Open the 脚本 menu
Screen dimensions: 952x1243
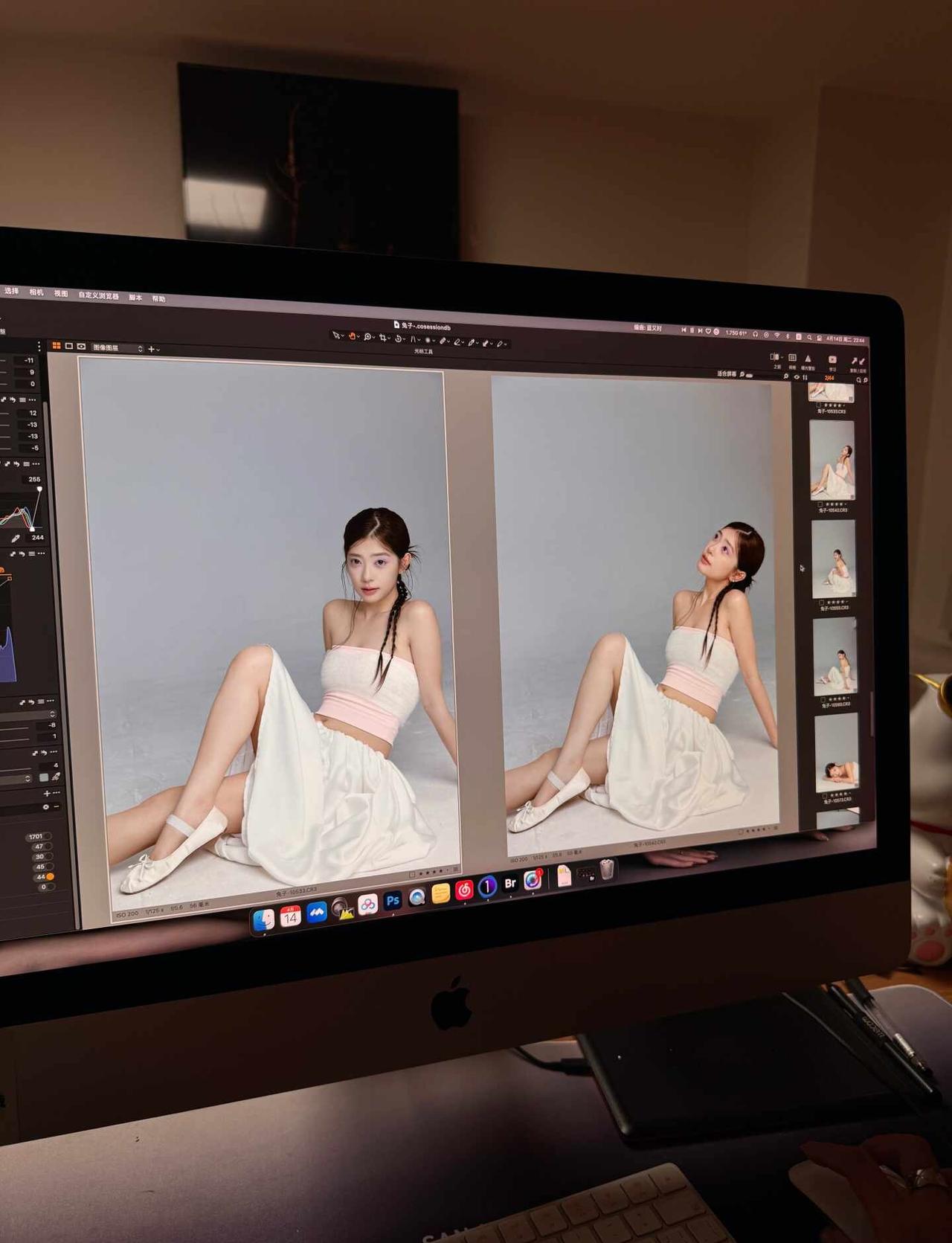pos(135,298)
